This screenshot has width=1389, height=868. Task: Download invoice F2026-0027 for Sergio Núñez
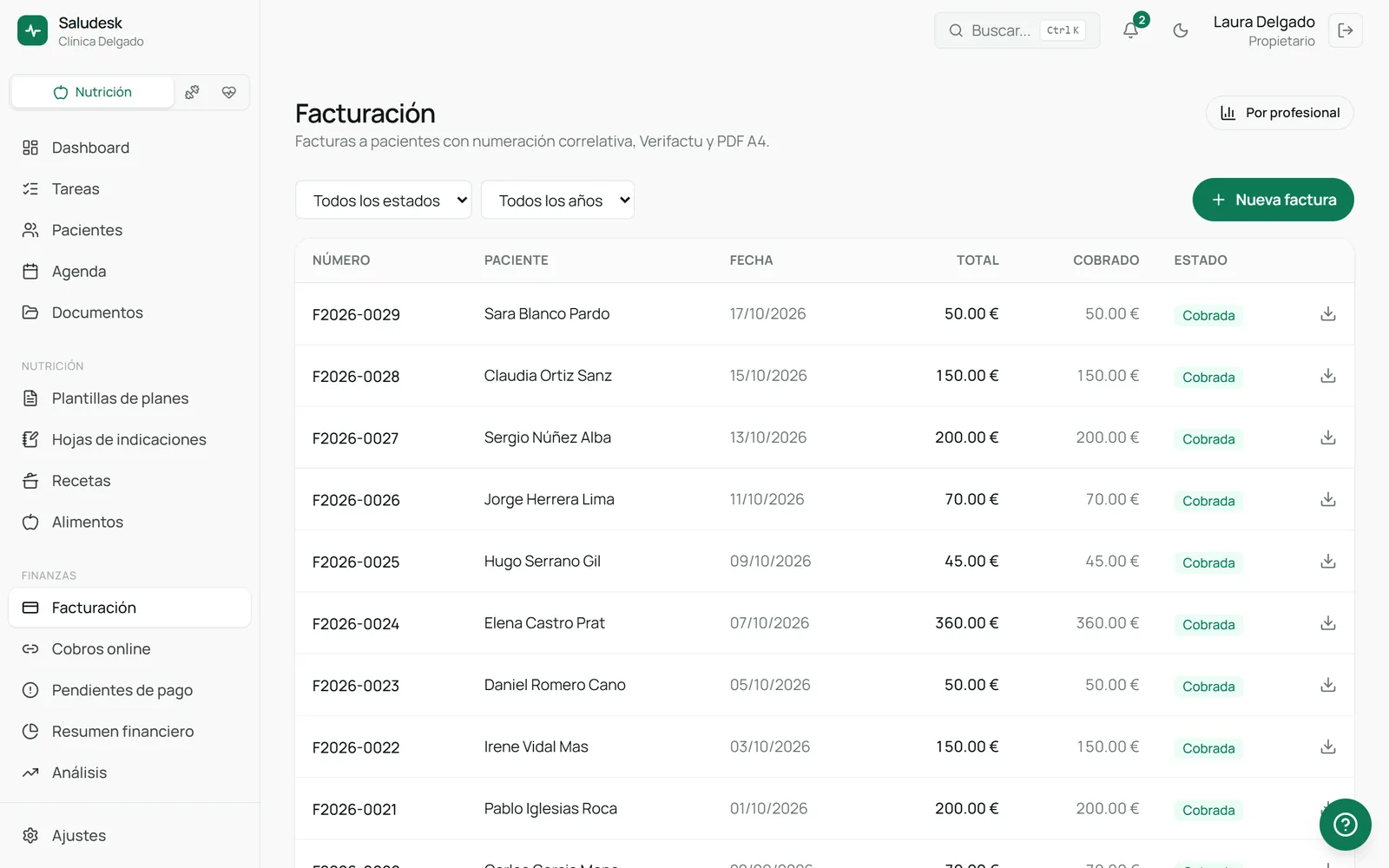[x=1327, y=437]
